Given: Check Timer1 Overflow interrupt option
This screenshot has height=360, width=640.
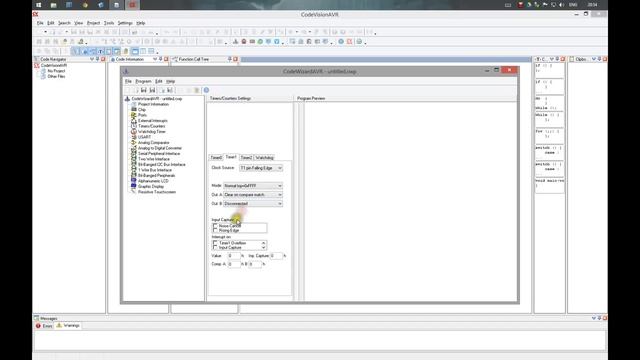Looking at the screenshot, I should (x=215, y=243).
